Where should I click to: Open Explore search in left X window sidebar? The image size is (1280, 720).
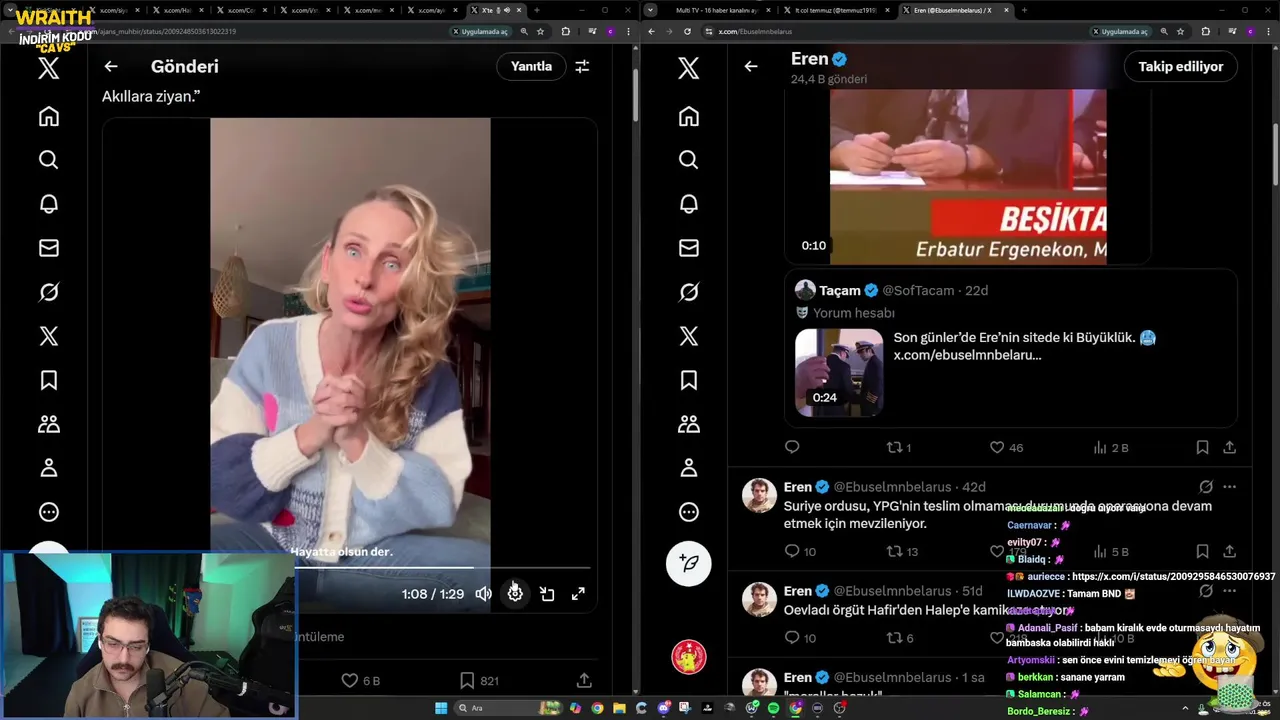48,160
